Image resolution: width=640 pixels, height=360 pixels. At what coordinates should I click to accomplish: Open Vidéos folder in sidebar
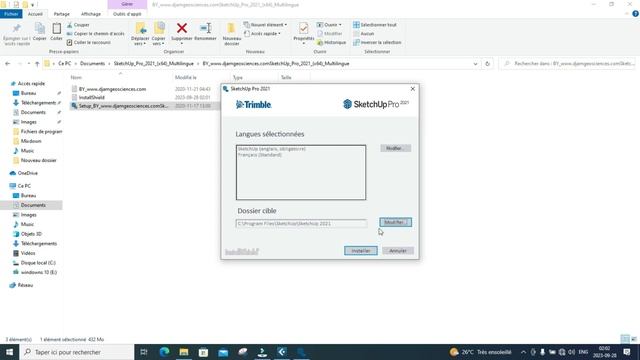28,253
